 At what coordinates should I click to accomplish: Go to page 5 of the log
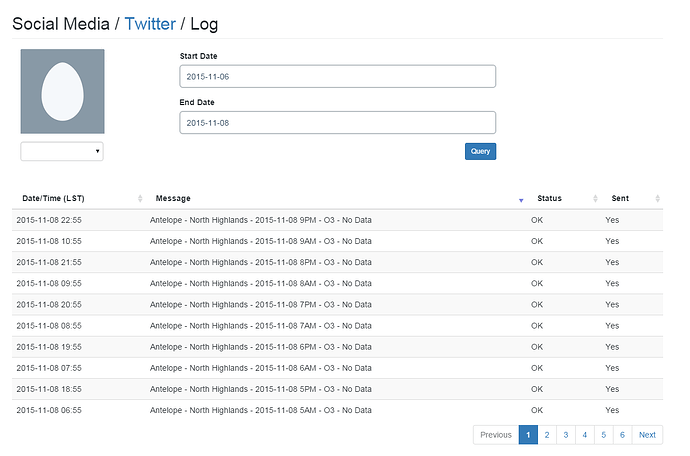tap(604, 435)
